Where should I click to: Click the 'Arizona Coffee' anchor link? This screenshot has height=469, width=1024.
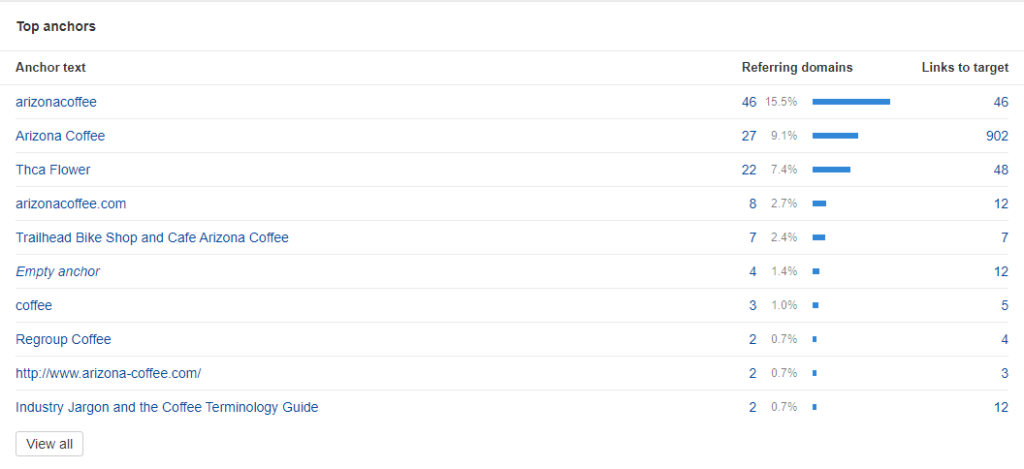60,136
